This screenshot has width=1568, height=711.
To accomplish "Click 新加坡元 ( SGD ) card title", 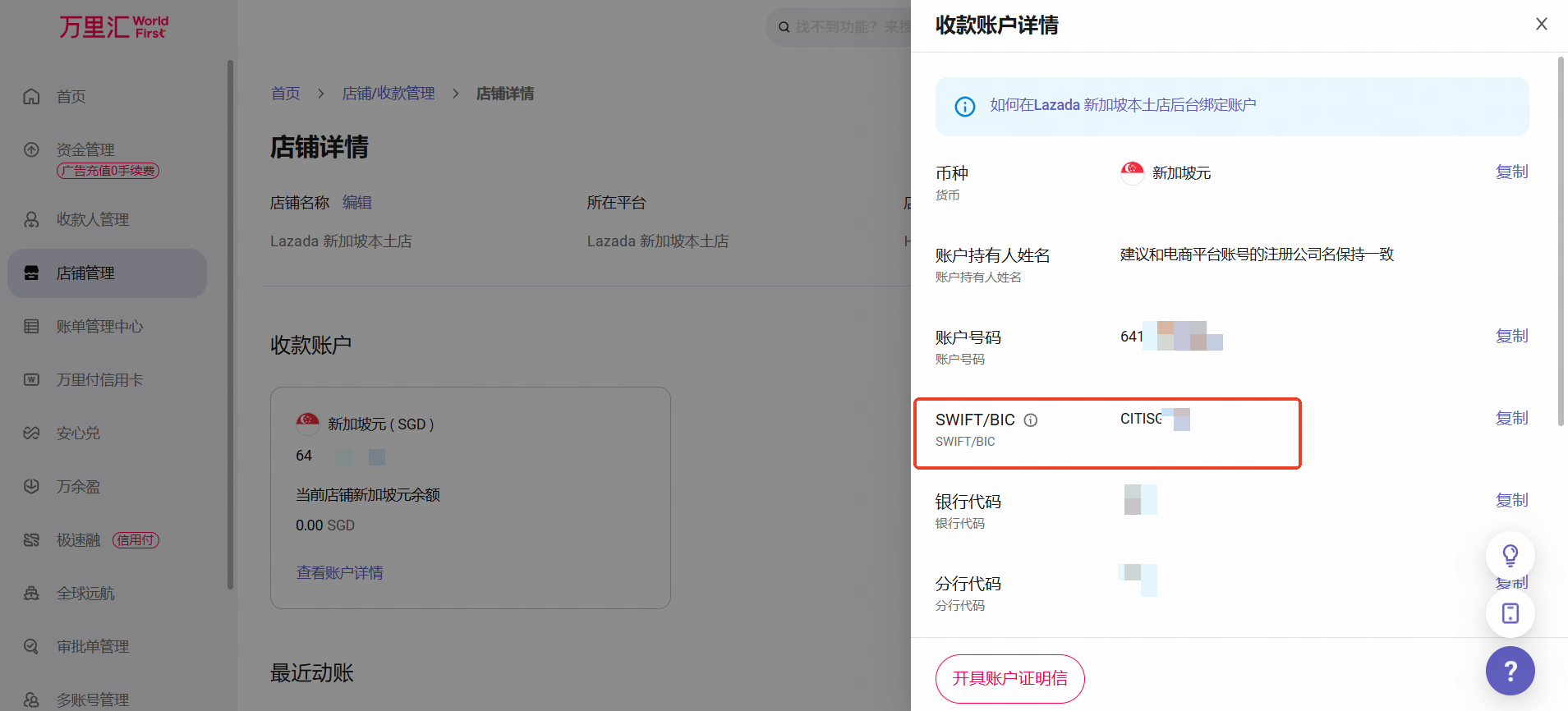I will coord(381,424).
